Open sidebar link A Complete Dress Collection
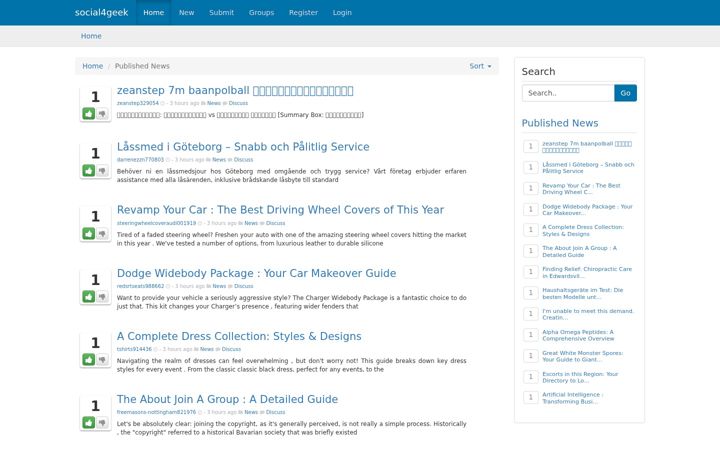 pos(583,231)
